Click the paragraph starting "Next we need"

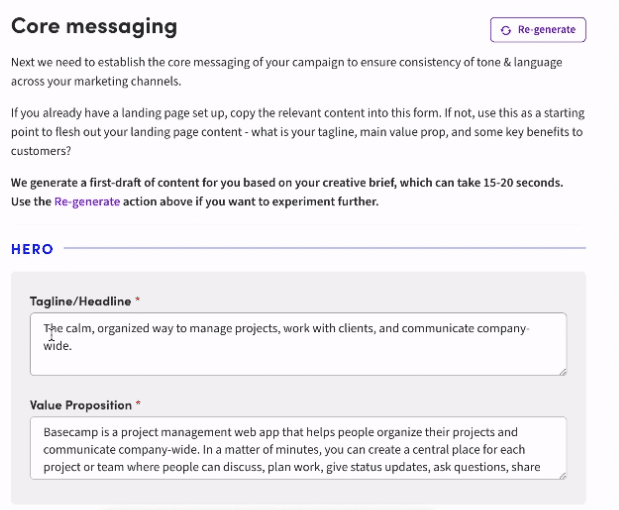286,71
